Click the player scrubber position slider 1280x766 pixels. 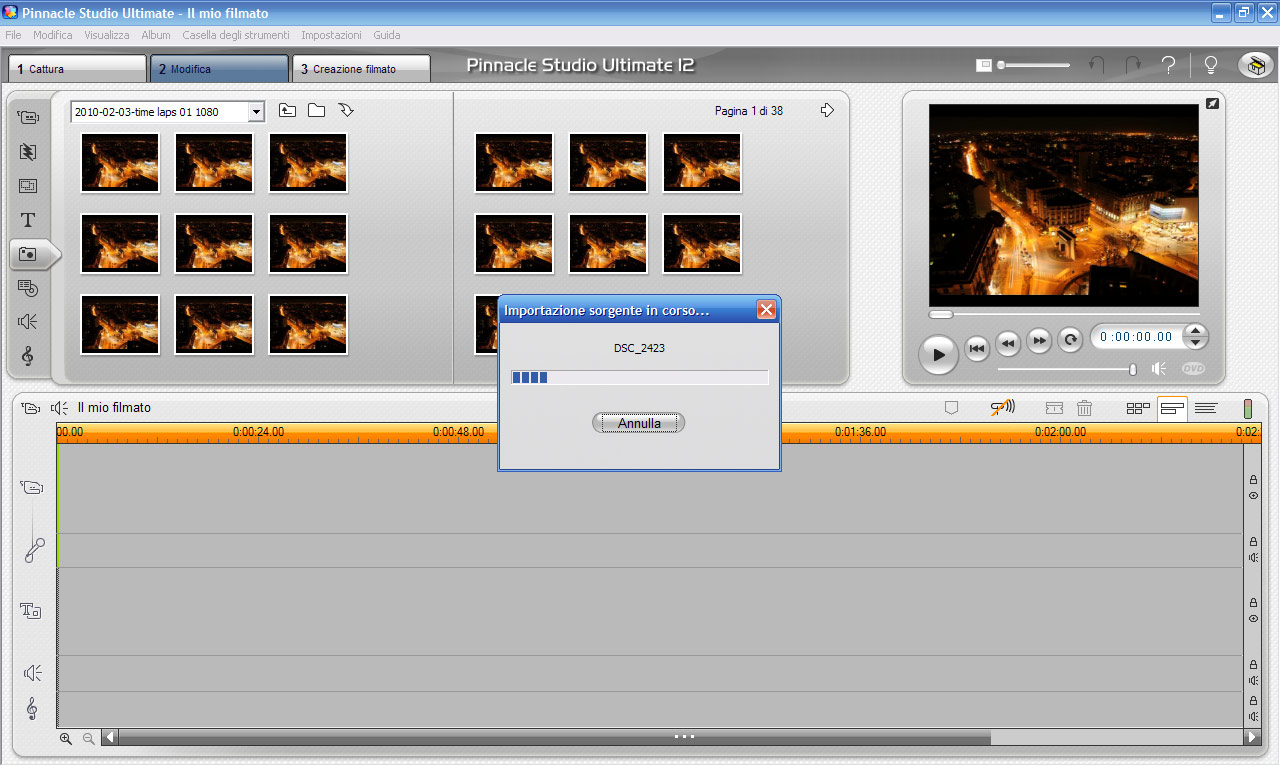pos(941,314)
